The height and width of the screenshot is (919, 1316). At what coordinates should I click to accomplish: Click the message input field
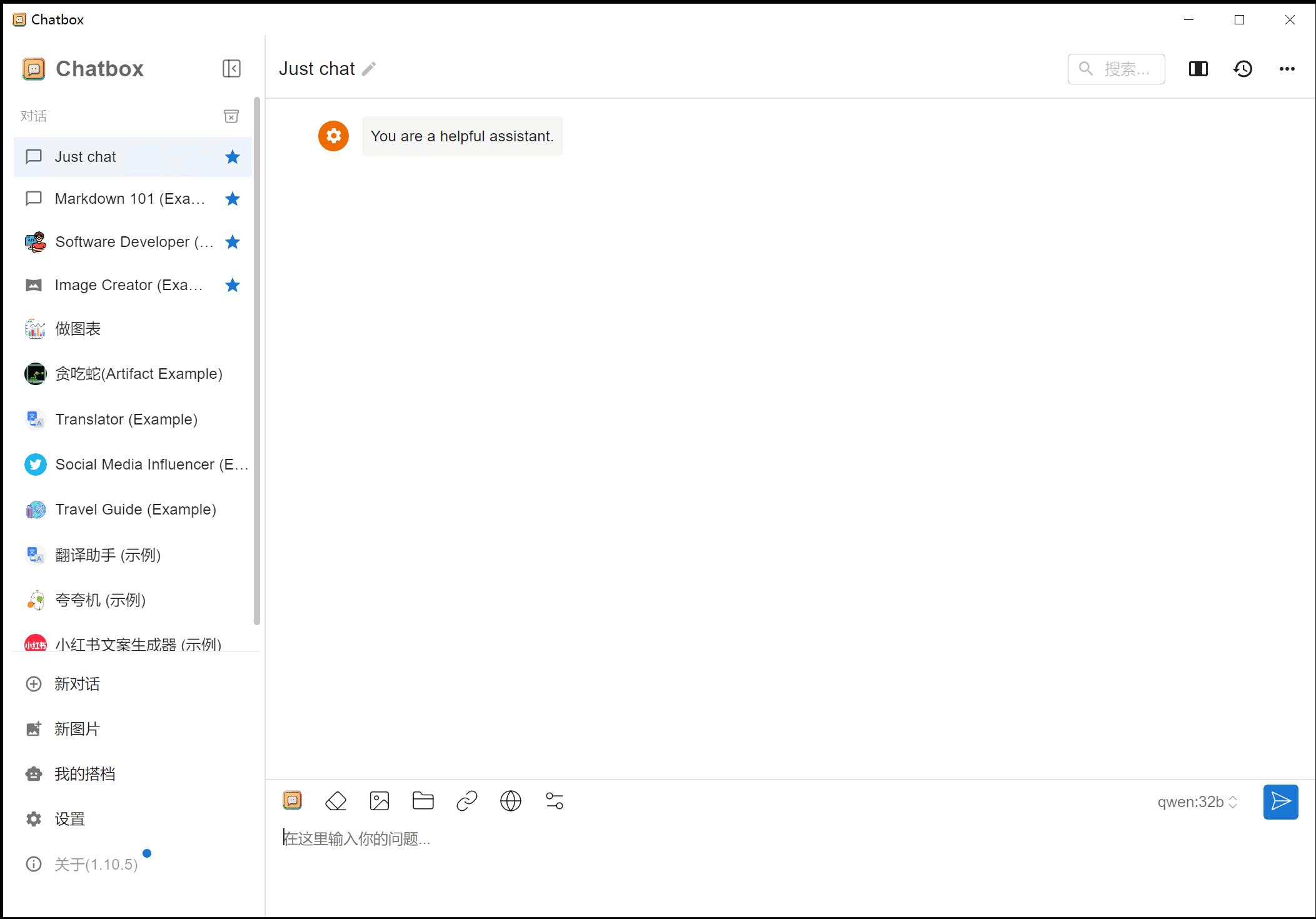[688, 839]
